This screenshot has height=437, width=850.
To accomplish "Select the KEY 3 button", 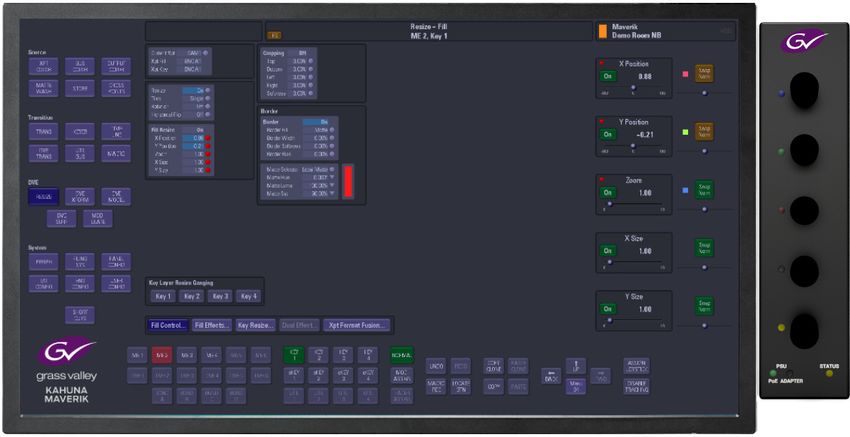I will (343, 355).
